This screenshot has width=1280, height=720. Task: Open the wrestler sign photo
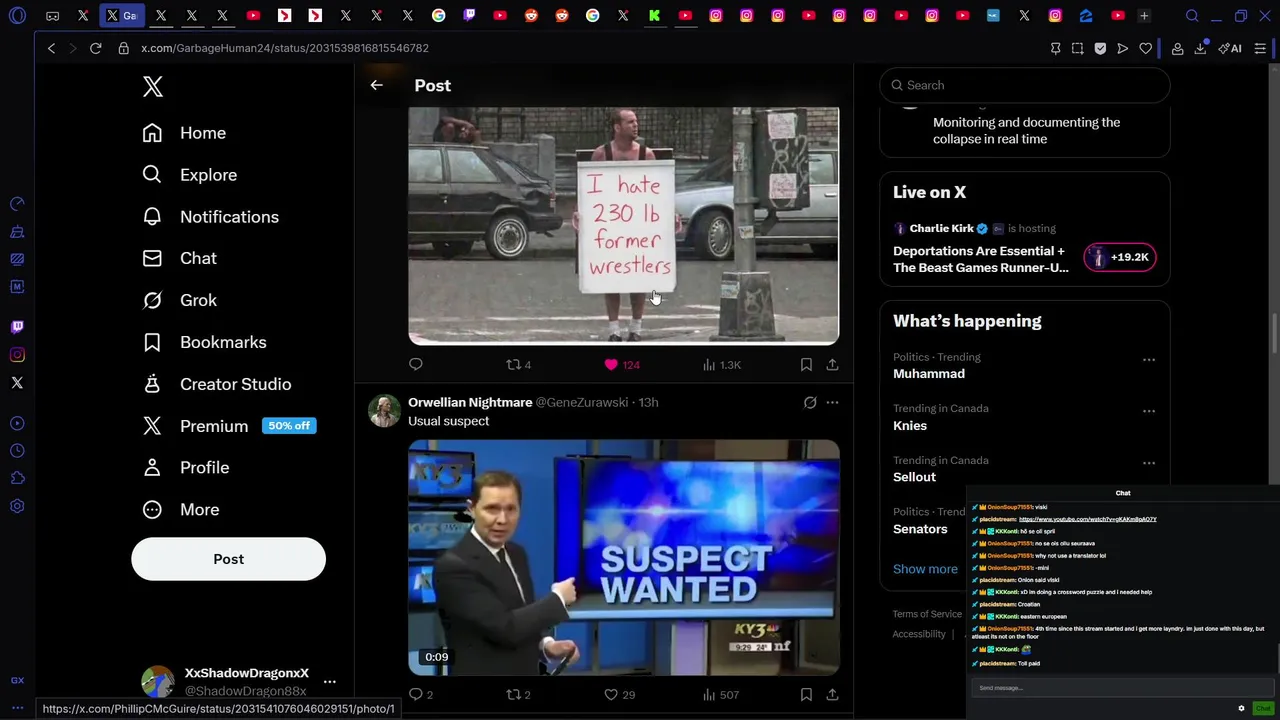click(x=623, y=226)
